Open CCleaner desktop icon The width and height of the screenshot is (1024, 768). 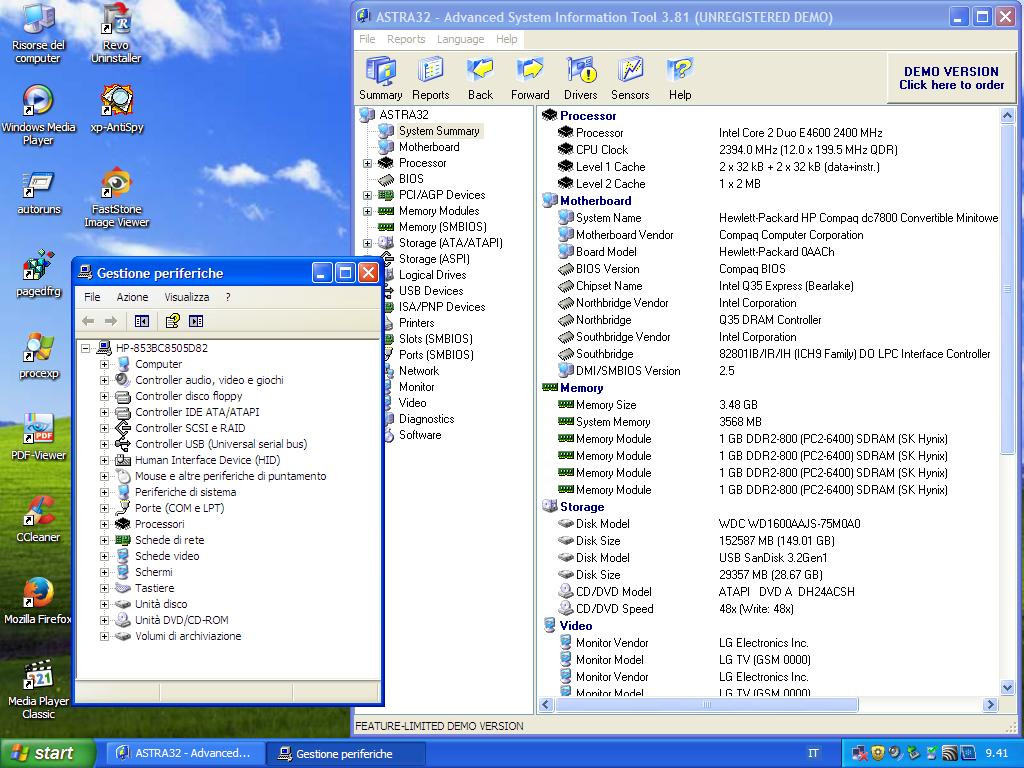point(38,511)
